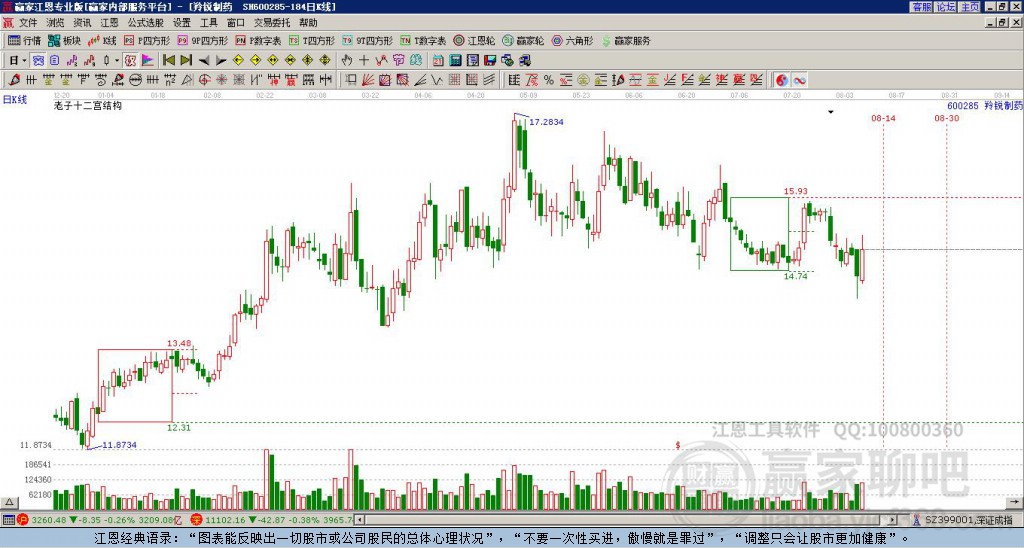Toggle the 权 adjustment button

tap(130, 61)
